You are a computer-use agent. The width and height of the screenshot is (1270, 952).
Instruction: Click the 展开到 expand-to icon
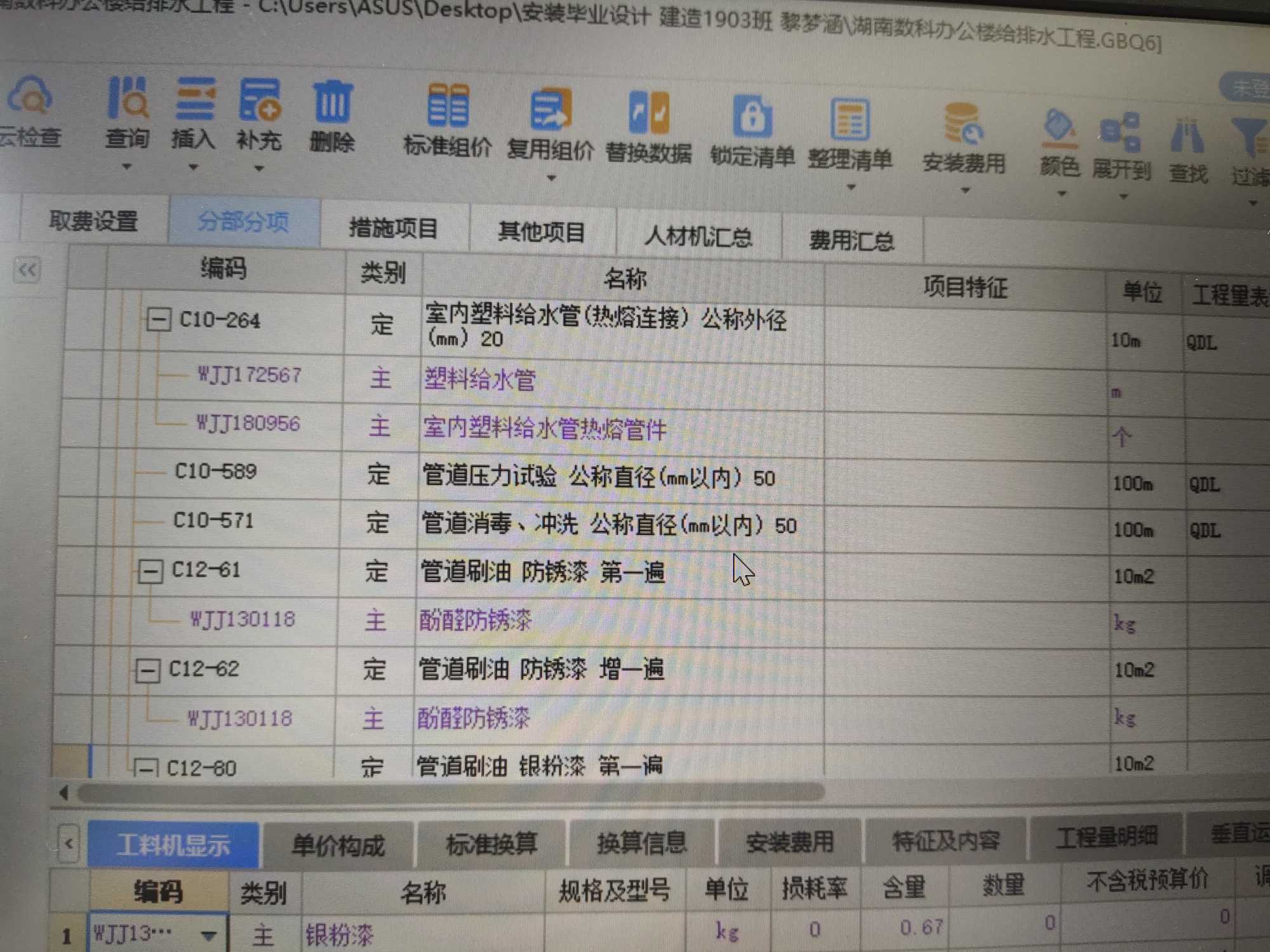(x=1121, y=132)
